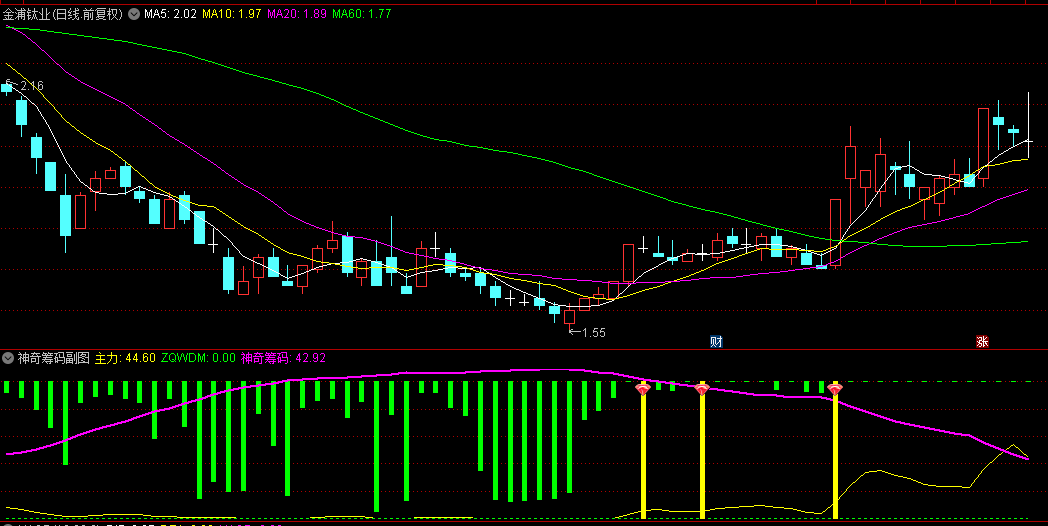Click the MA5: 2.02 indicator label
1048x526 pixels.
[170, 13]
